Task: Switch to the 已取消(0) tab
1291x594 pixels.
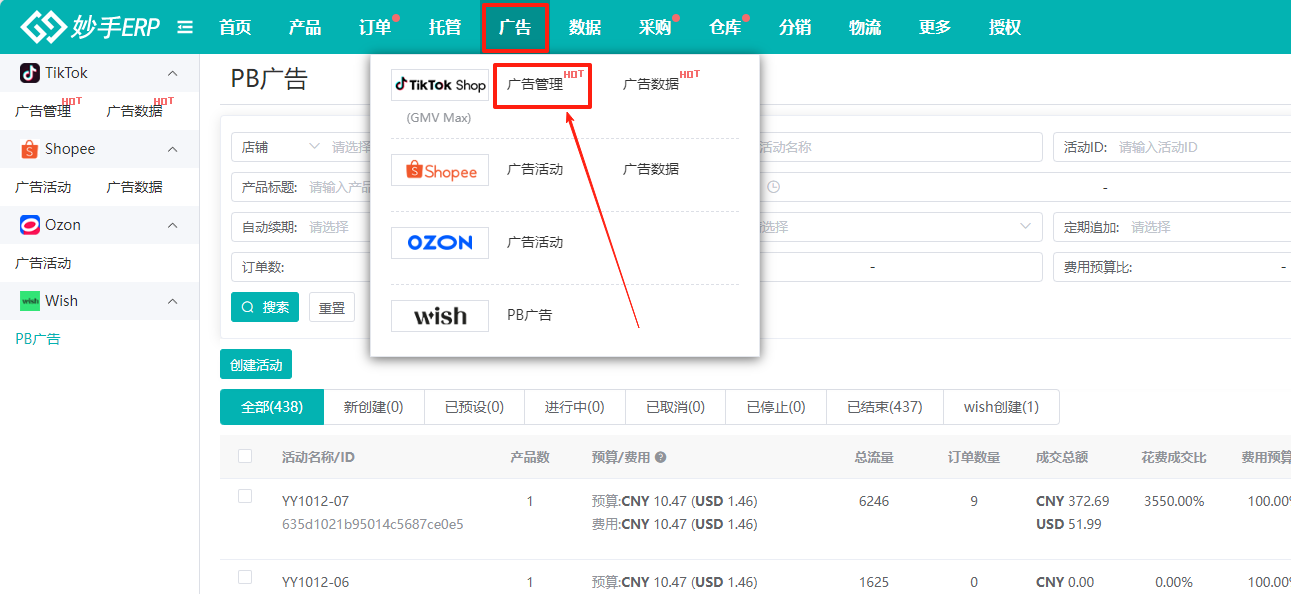Action: pyautogui.click(x=675, y=407)
